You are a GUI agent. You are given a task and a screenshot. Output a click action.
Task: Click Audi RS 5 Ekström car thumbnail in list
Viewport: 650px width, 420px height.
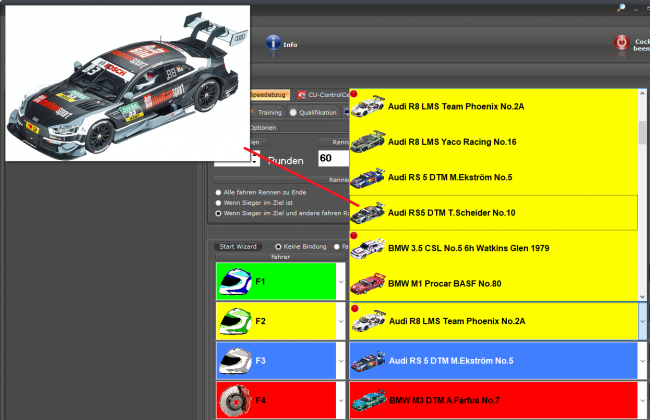pyautogui.click(x=368, y=177)
